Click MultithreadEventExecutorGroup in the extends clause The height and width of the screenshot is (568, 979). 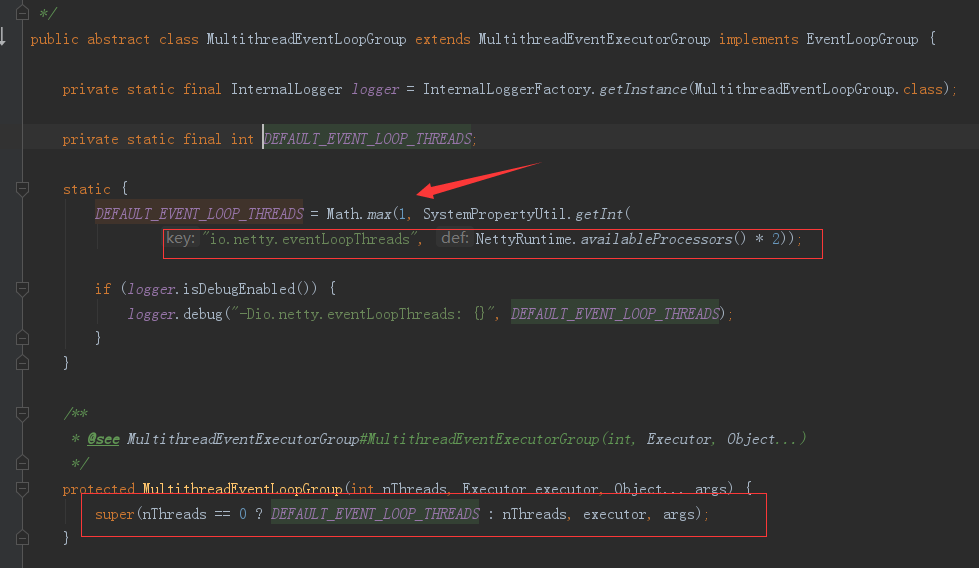point(594,39)
